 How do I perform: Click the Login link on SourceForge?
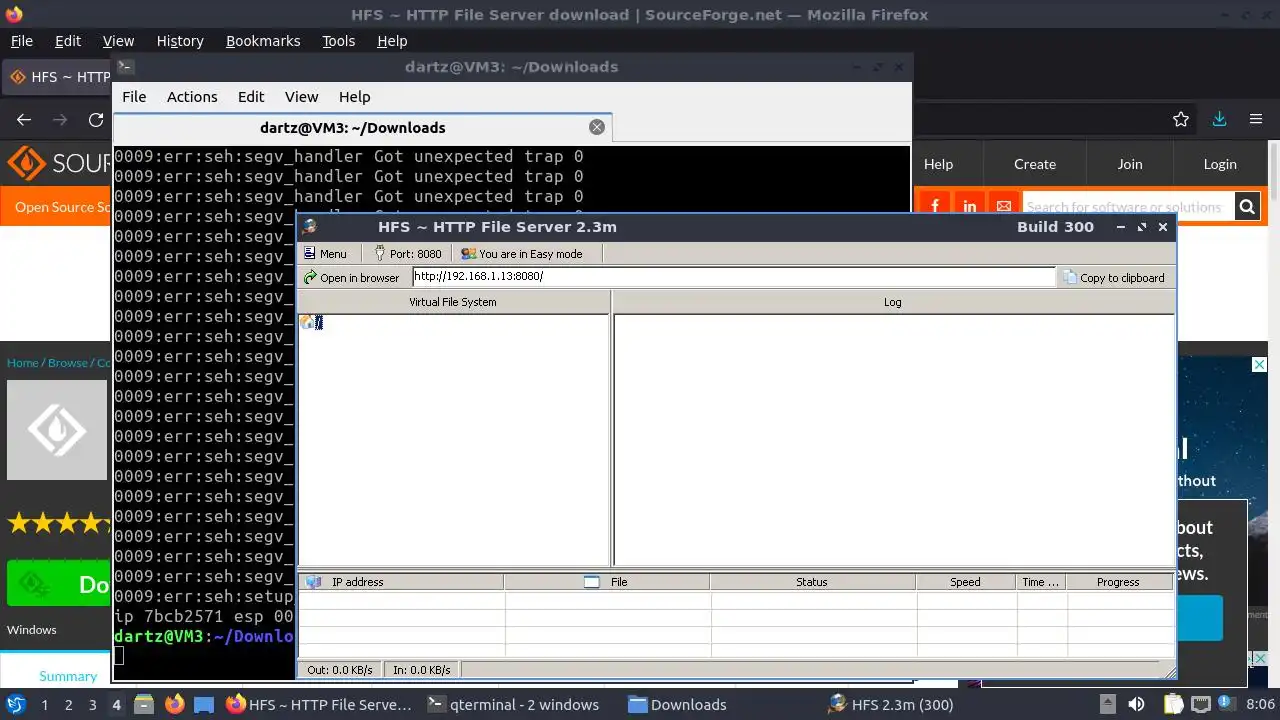1220,164
